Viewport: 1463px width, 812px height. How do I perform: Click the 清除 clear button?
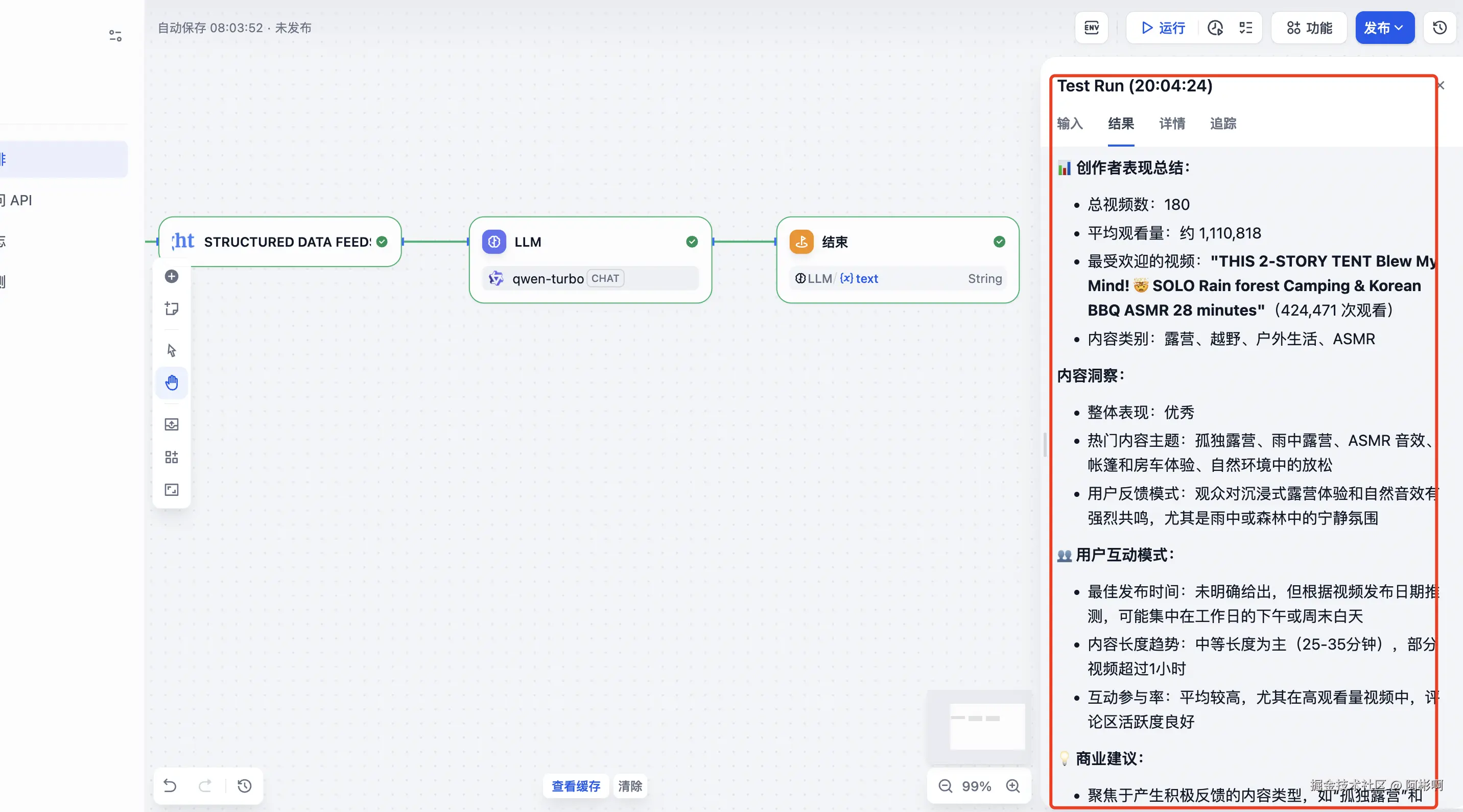(x=630, y=786)
